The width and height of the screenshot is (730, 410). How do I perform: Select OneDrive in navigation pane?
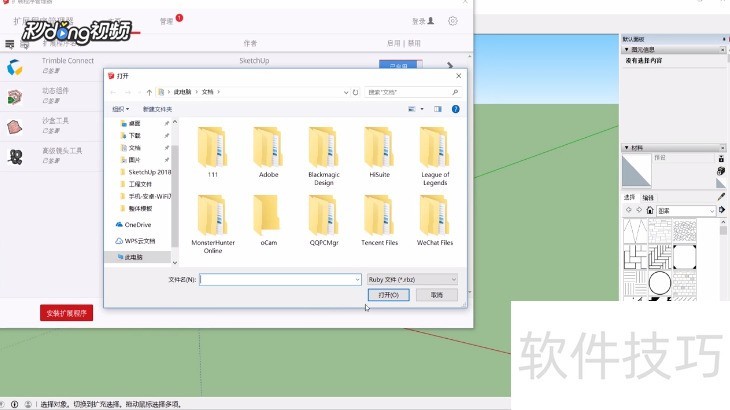(x=137, y=225)
